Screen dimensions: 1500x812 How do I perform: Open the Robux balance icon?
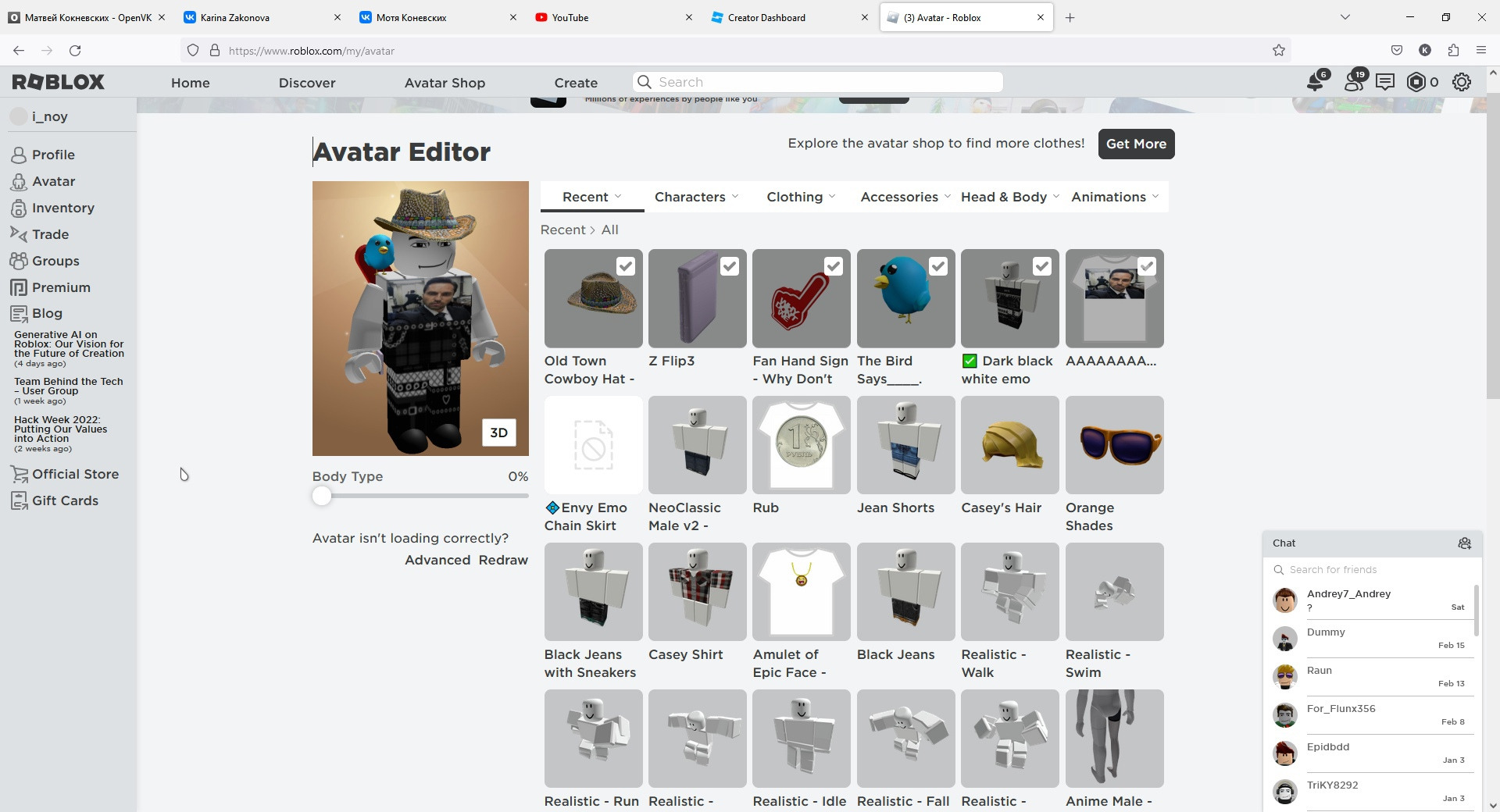[1416, 82]
